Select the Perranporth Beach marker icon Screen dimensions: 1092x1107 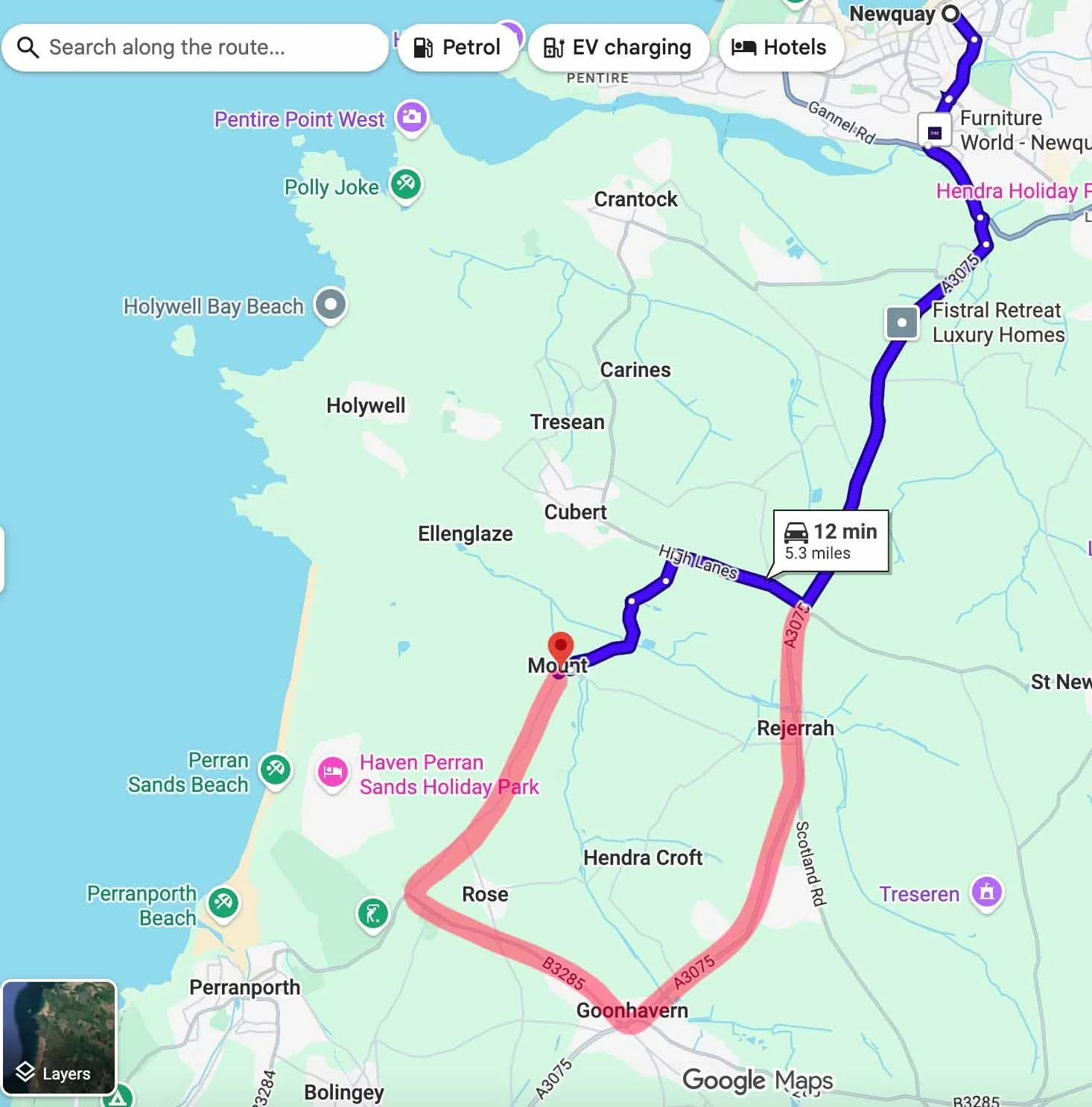(x=223, y=904)
